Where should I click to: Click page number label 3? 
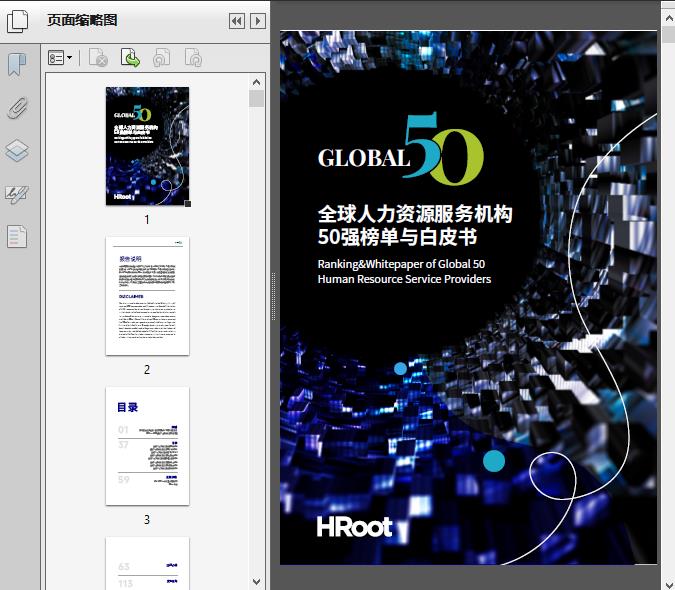coord(147,520)
